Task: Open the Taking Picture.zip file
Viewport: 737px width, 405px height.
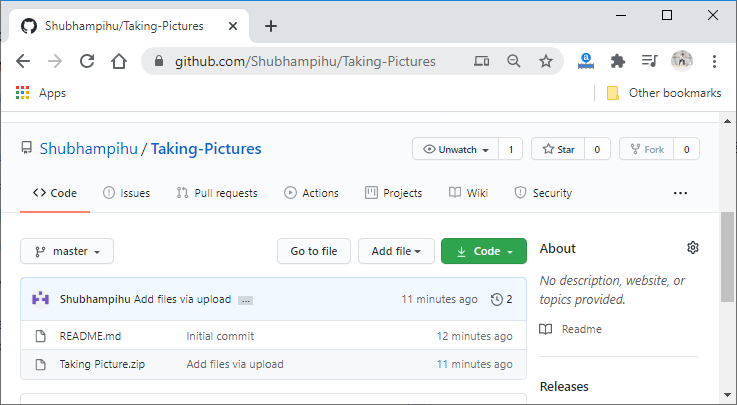Action: click(102, 364)
